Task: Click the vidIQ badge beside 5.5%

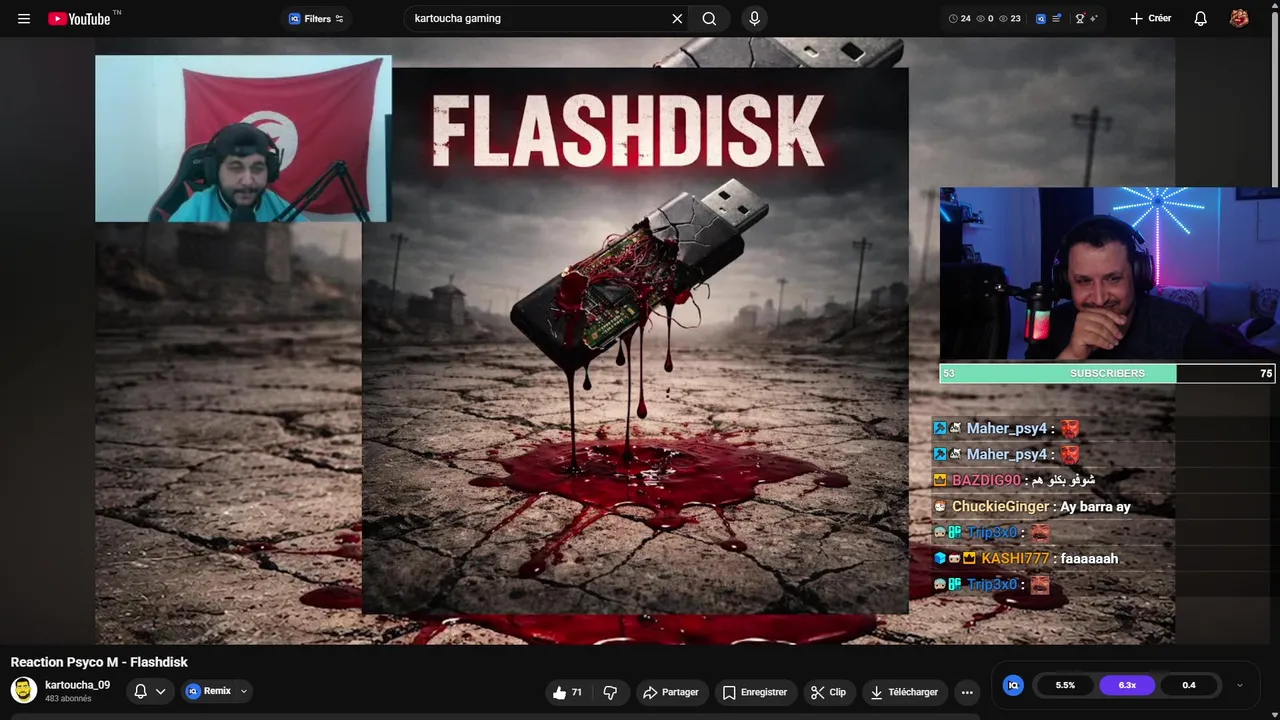Action: pos(1013,685)
